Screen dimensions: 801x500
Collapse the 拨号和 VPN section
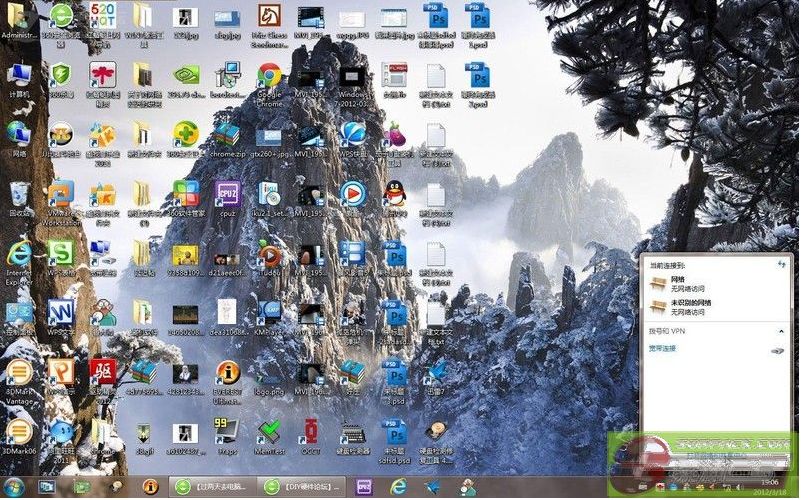click(780, 330)
